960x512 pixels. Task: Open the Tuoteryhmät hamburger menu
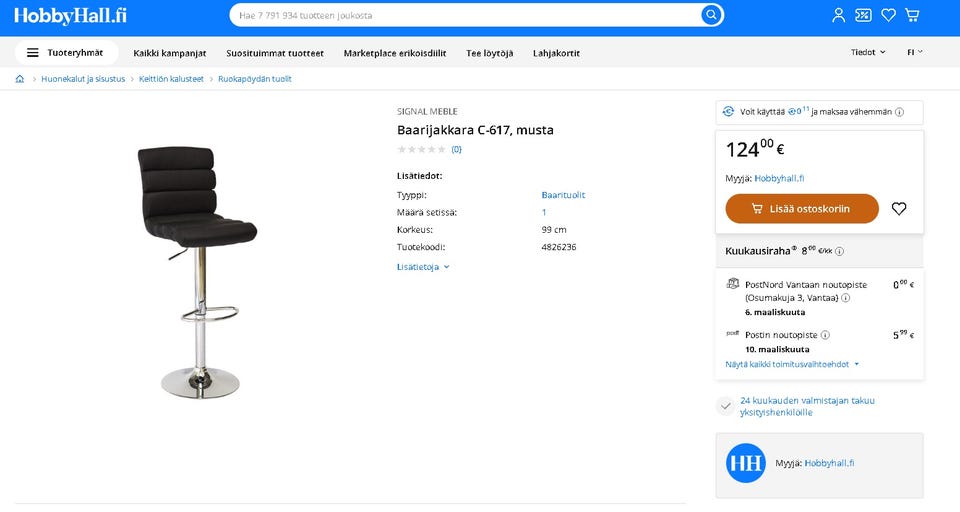(66, 53)
